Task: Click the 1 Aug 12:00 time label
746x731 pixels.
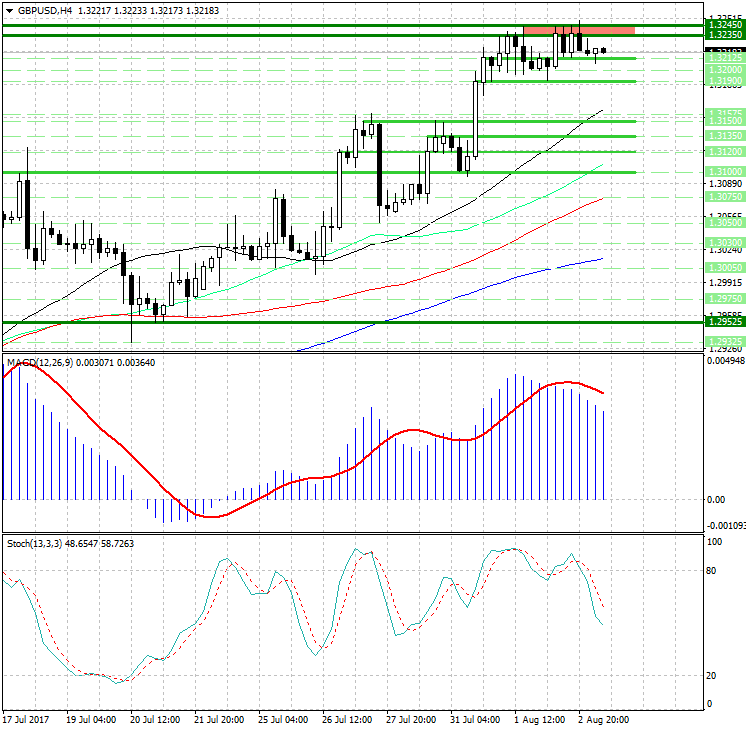Action: click(x=539, y=719)
